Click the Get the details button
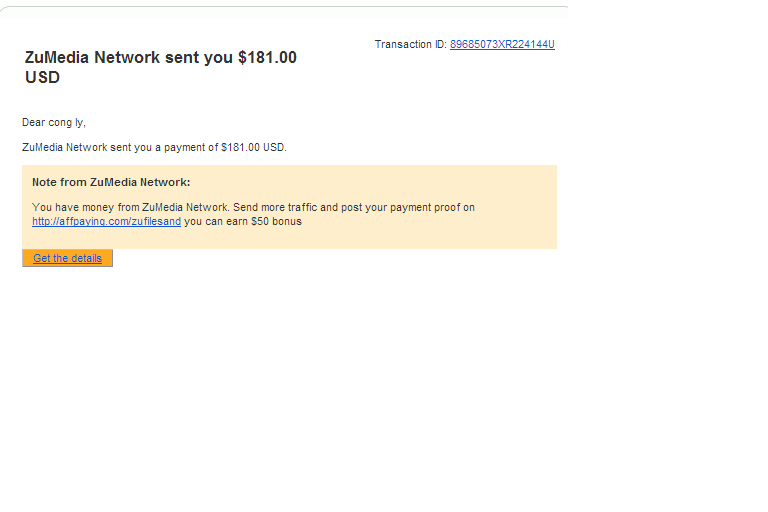 (x=68, y=258)
